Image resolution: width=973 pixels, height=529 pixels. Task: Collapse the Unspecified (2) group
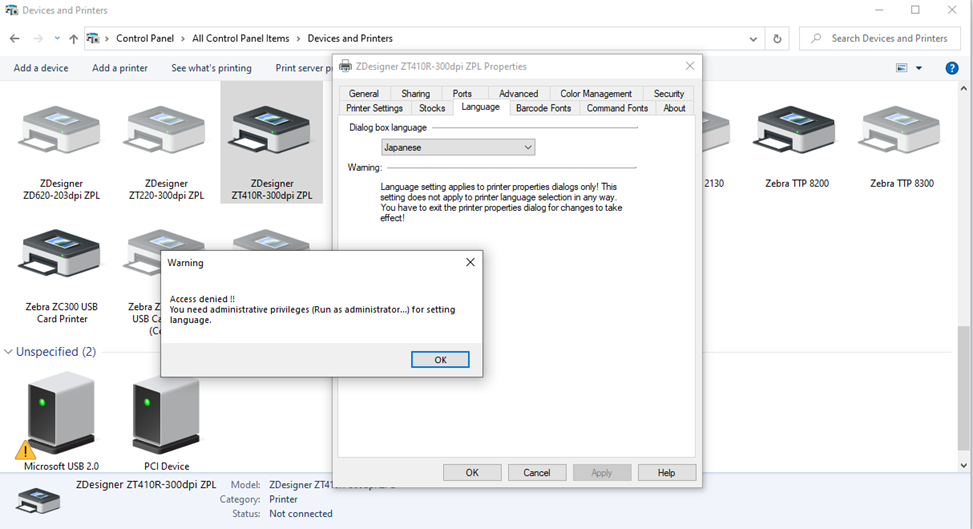coord(8,351)
